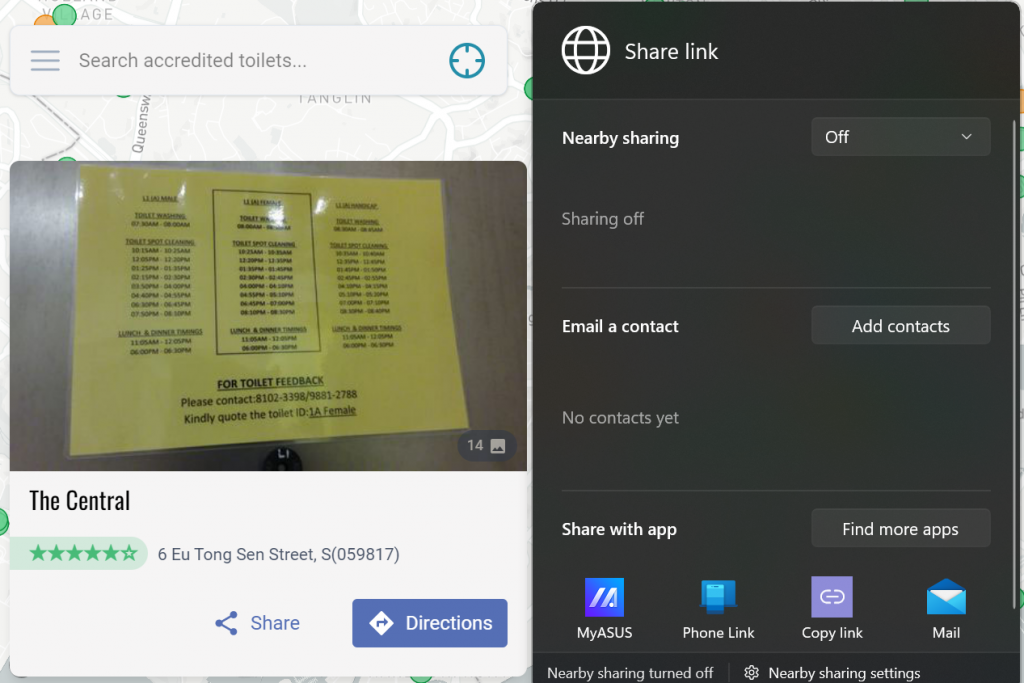Click the share panel vertical scrollbar
Viewport: 1024px width, 683px height.
pos(1017,360)
